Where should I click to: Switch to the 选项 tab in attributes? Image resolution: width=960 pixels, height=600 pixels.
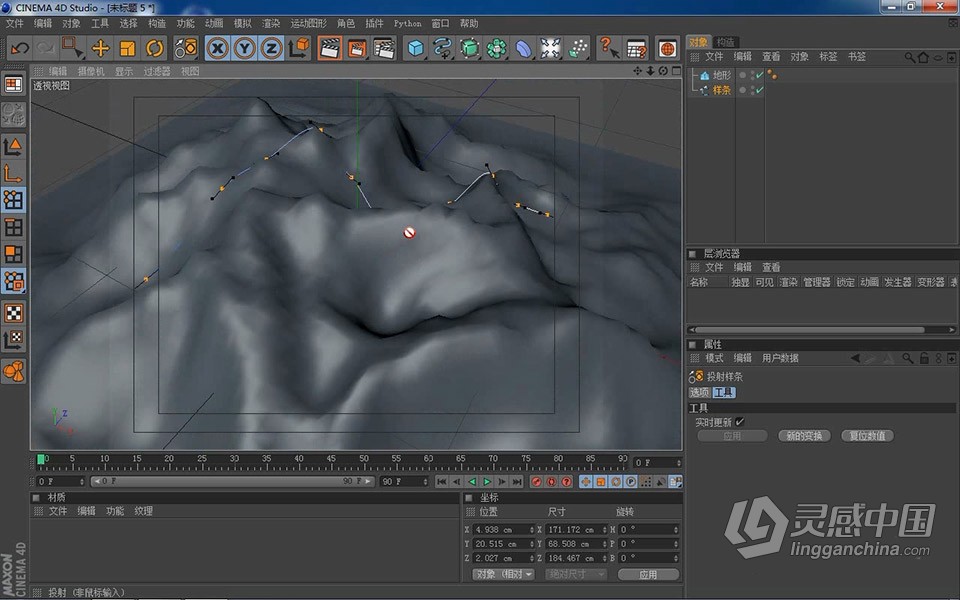click(699, 392)
